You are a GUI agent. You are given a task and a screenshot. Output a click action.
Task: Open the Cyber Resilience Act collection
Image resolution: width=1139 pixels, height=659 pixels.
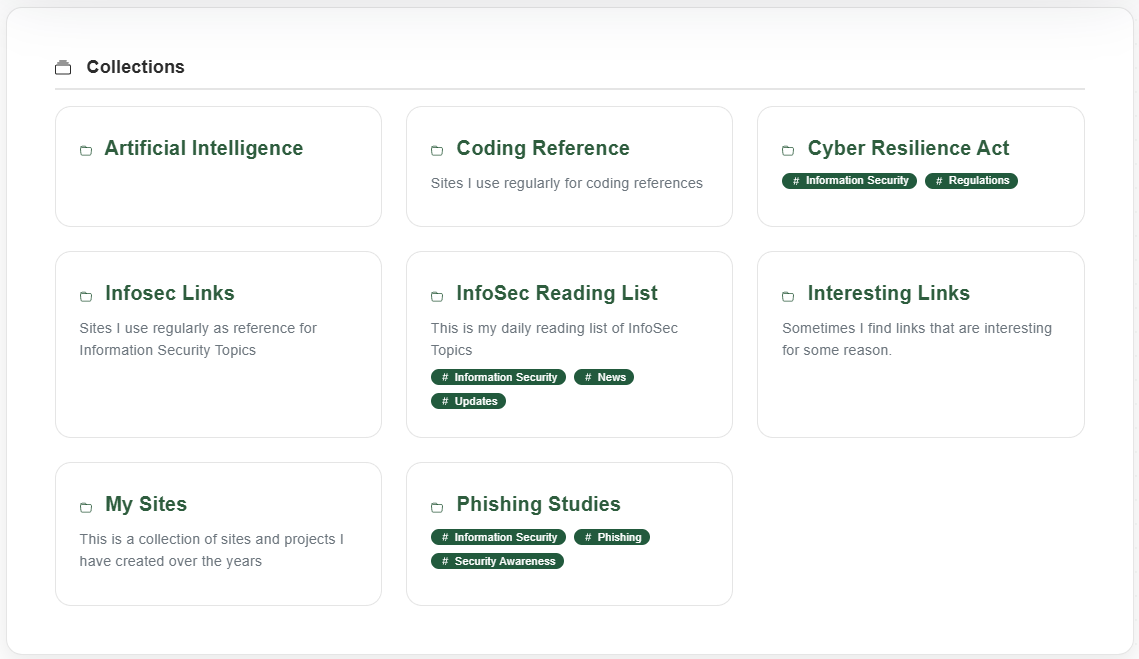pyautogui.click(x=908, y=147)
